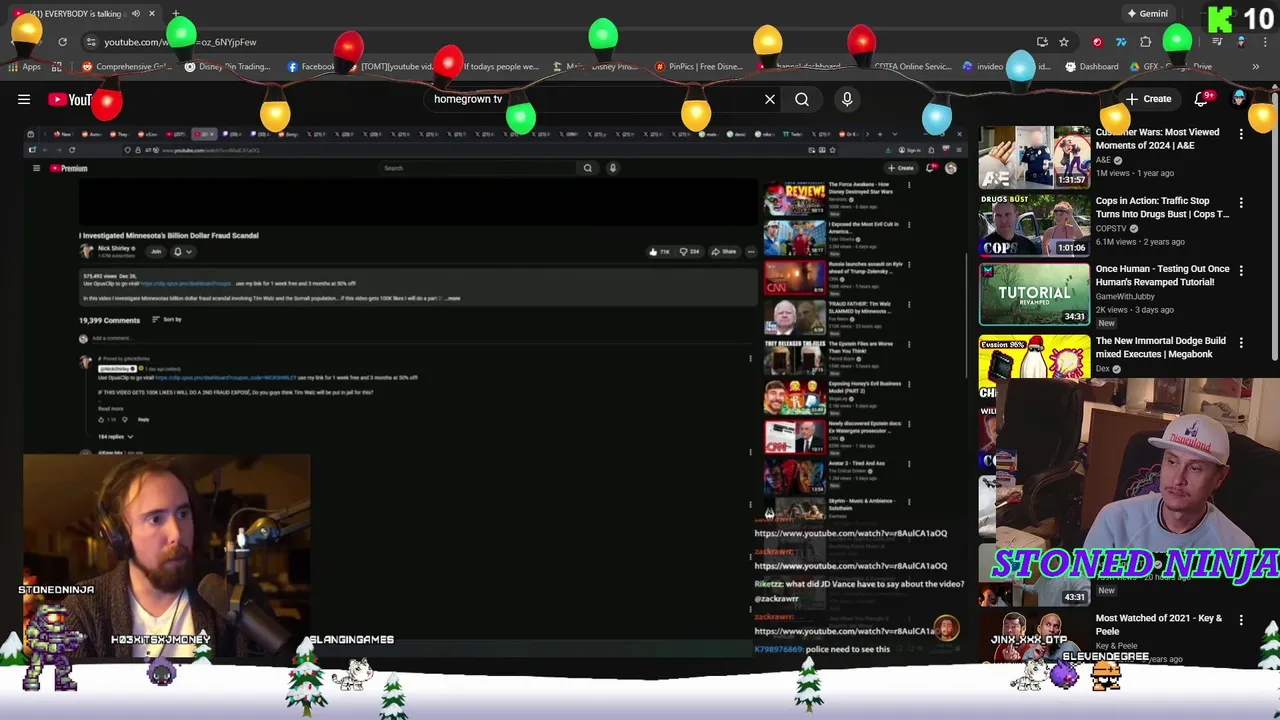Click the inner video's search magnifier
This screenshot has height=720, width=1280.
(x=588, y=168)
